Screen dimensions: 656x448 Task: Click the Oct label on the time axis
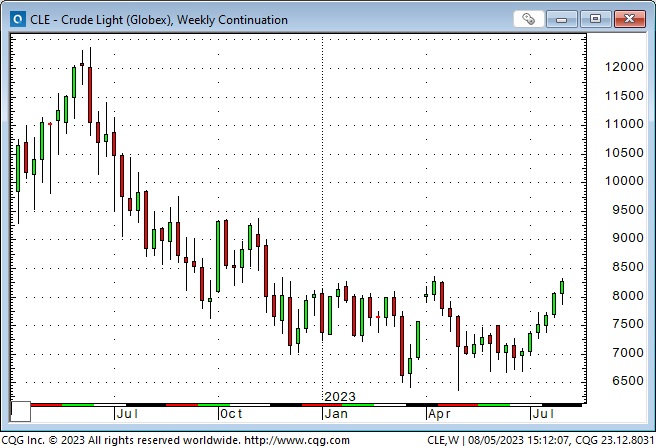(x=231, y=414)
